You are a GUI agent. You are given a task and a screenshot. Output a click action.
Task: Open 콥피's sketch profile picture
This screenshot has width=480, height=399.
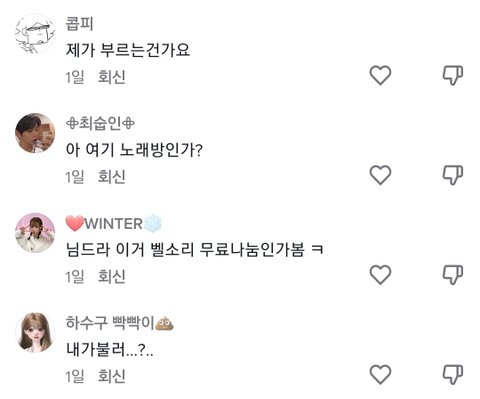(35, 33)
